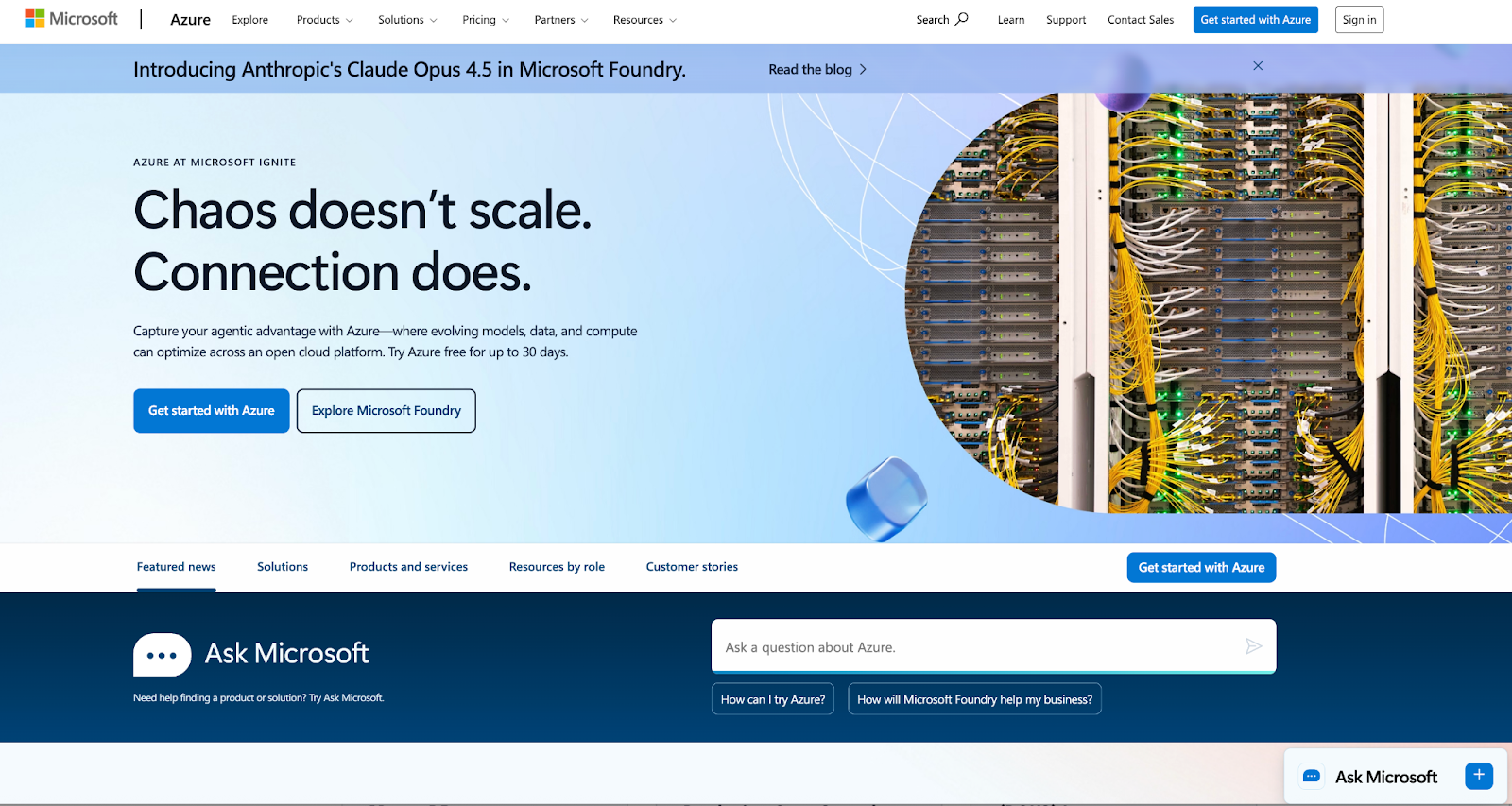Open the Support link

[x=1066, y=20]
